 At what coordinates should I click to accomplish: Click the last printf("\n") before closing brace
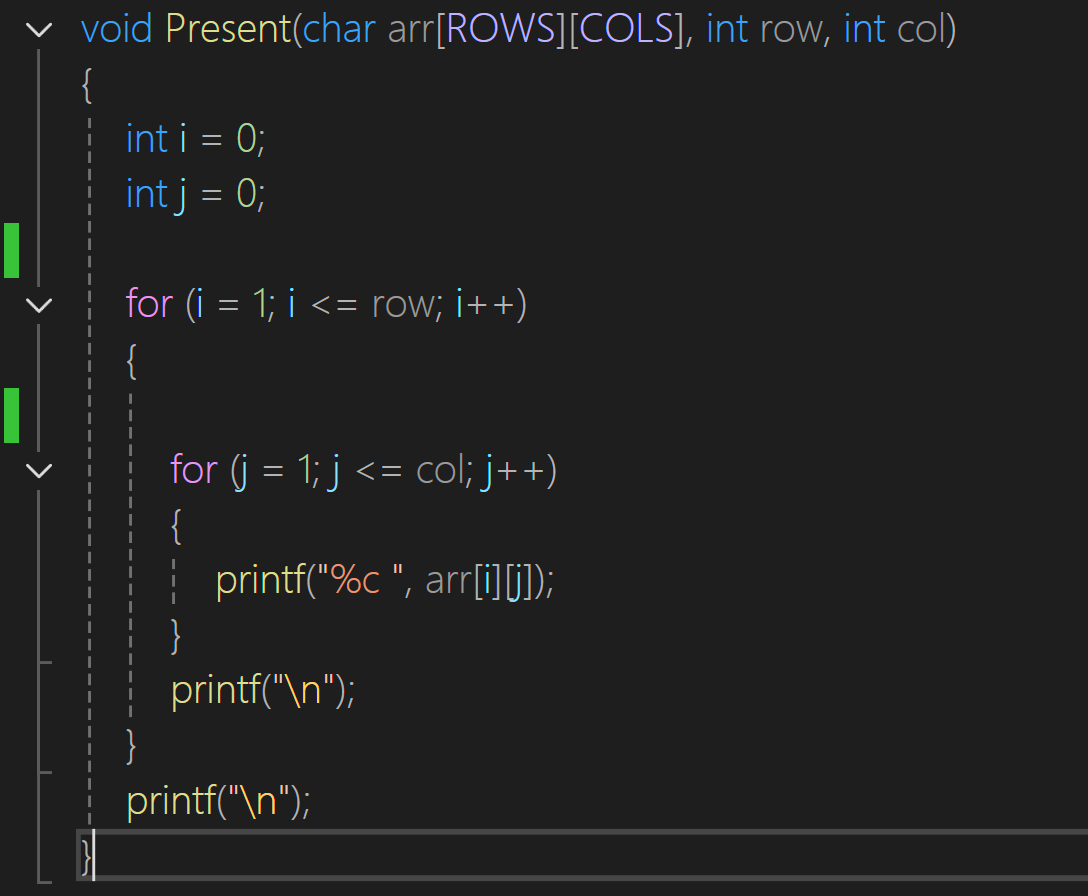click(x=219, y=801)
